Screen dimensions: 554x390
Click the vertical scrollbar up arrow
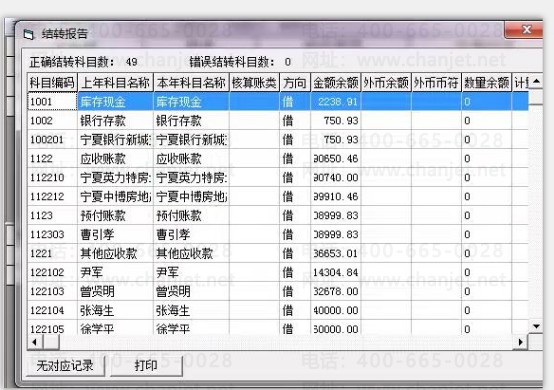point(536,82)
